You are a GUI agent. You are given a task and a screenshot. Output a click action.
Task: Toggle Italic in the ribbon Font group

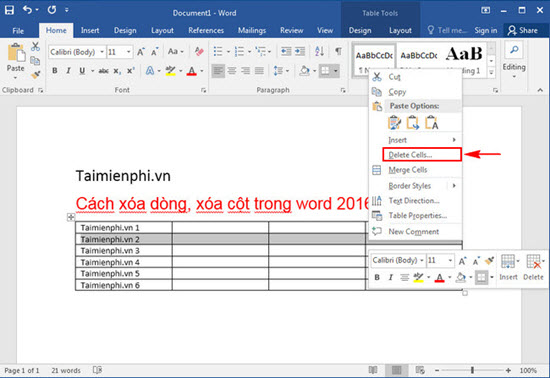(x=68, y=71)
